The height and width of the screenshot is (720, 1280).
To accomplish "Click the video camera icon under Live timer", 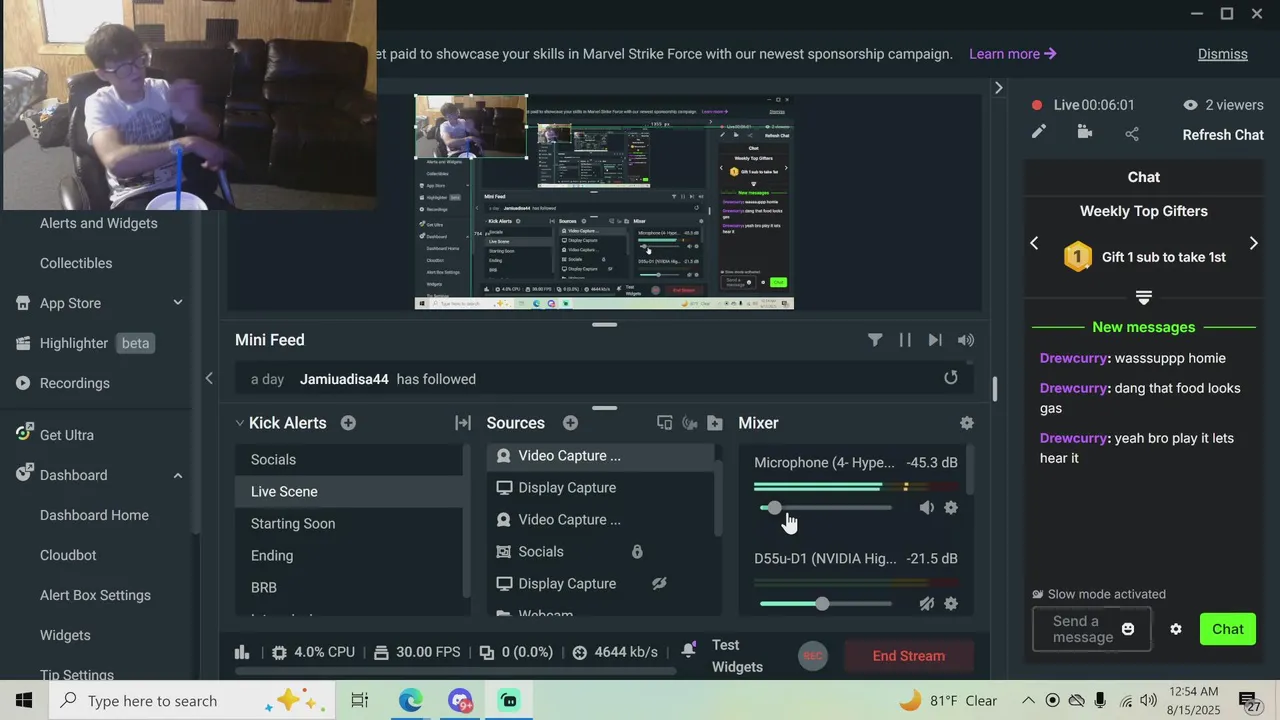I will click(1085, 132).
